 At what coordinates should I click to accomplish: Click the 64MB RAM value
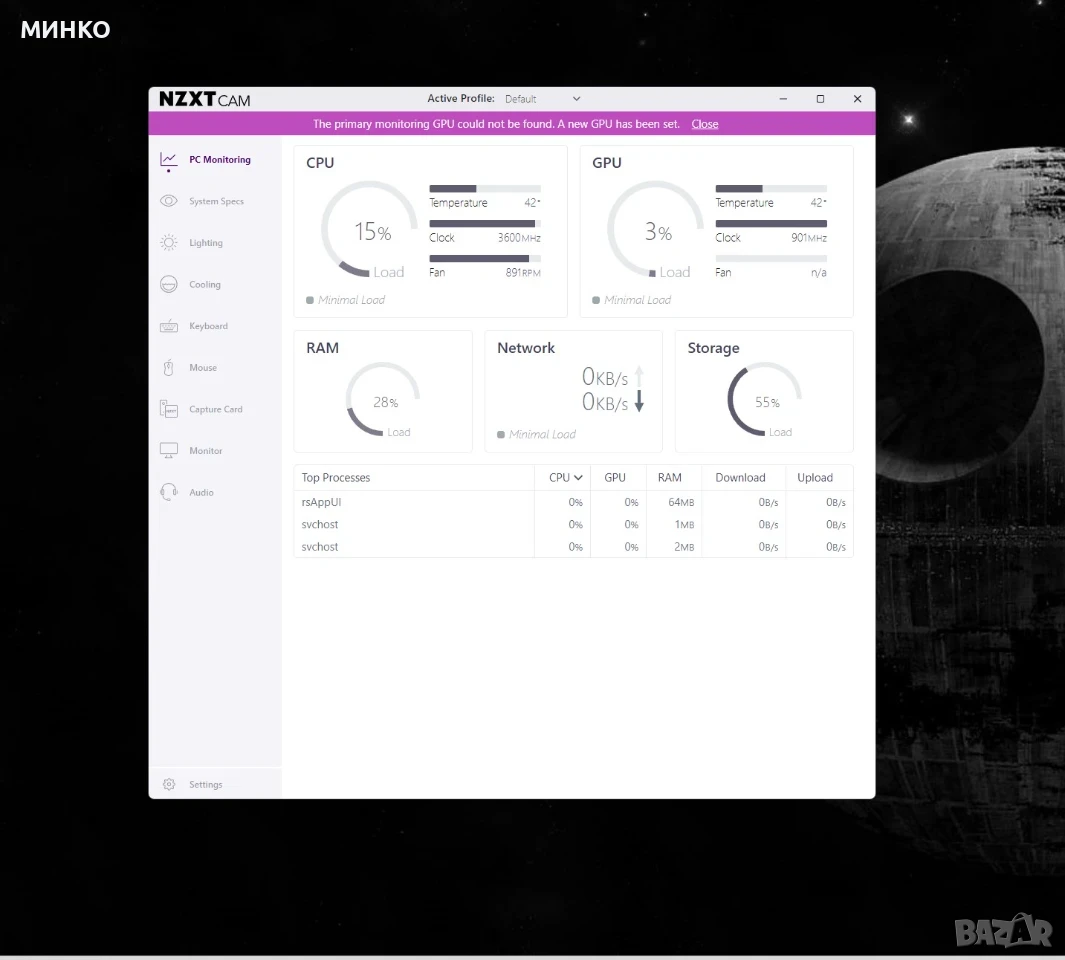(681, 502)
